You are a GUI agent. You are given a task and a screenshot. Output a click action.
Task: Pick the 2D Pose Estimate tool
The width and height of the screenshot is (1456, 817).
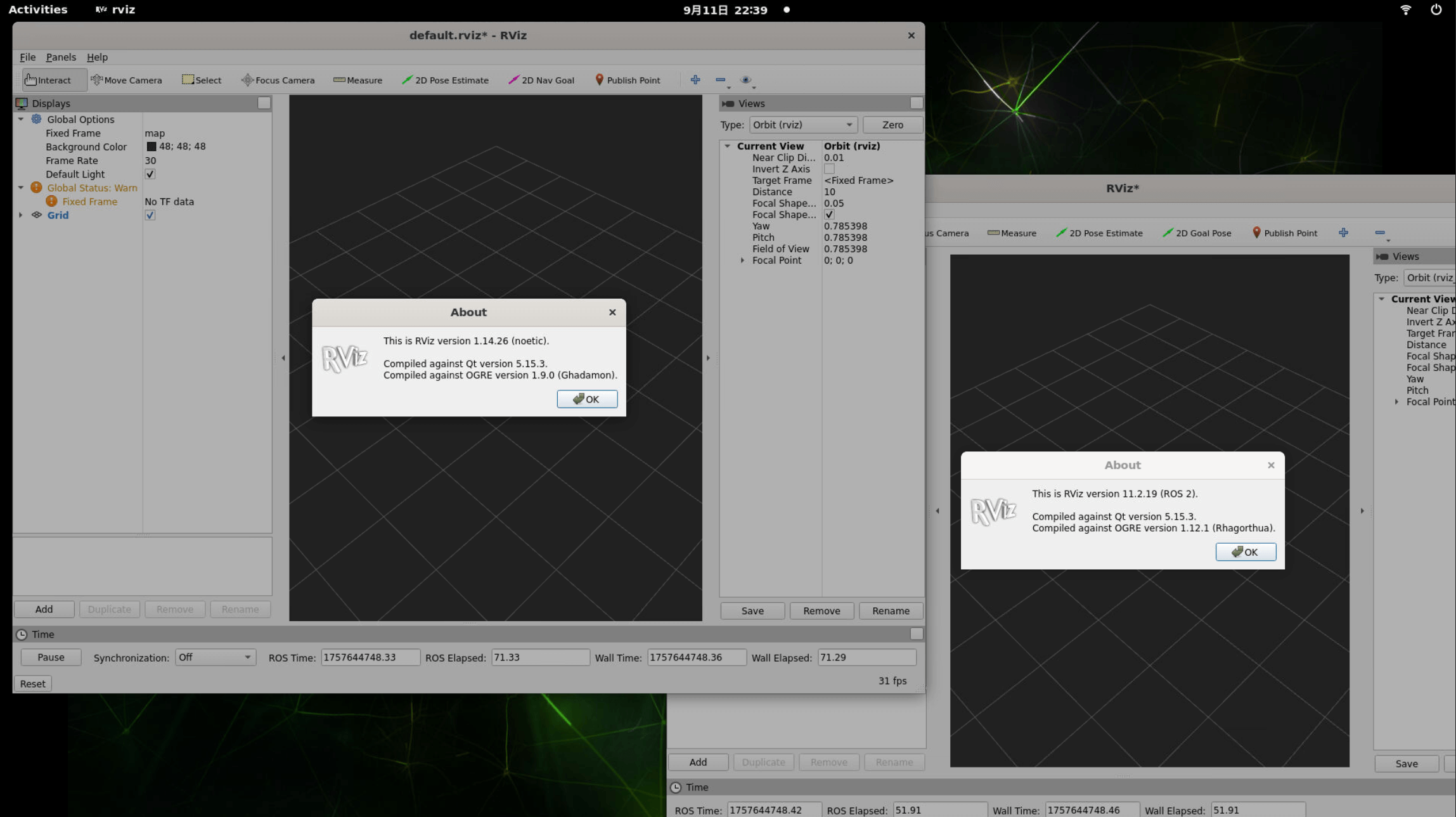445,80
